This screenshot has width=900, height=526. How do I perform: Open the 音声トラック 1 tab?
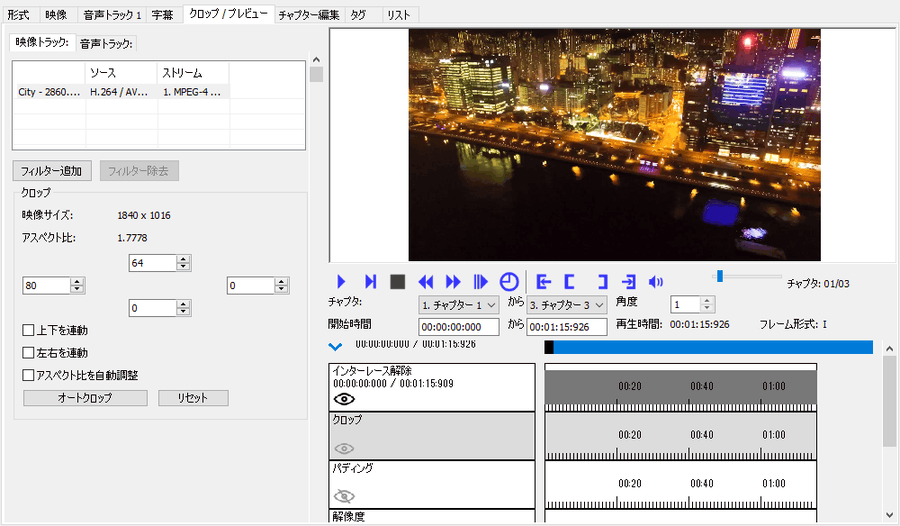tap(112, 15)
